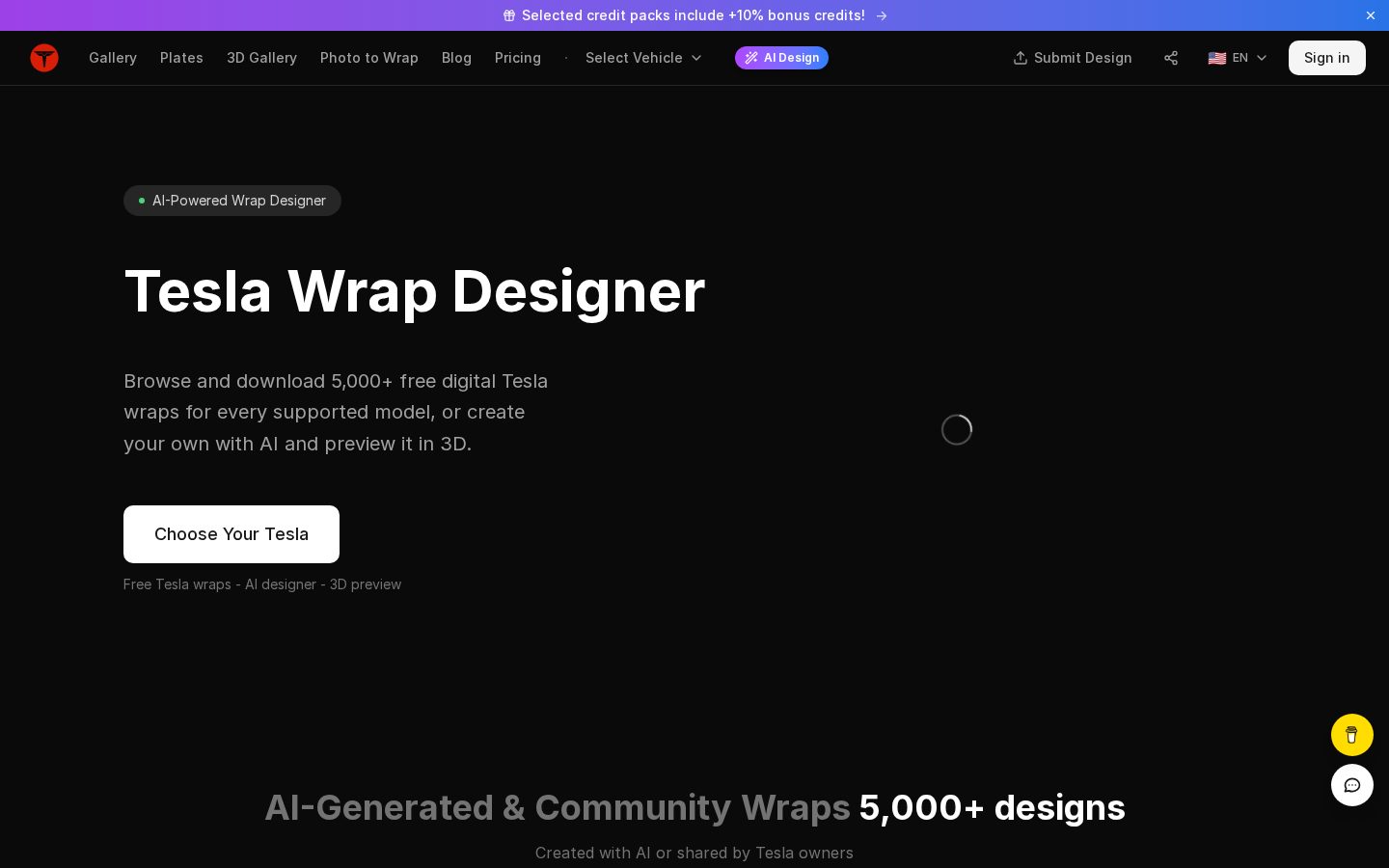Click Choose Your Tesla button
Image resolution: width=1389 pixels, height=868 pixels.
click(231, 534)
